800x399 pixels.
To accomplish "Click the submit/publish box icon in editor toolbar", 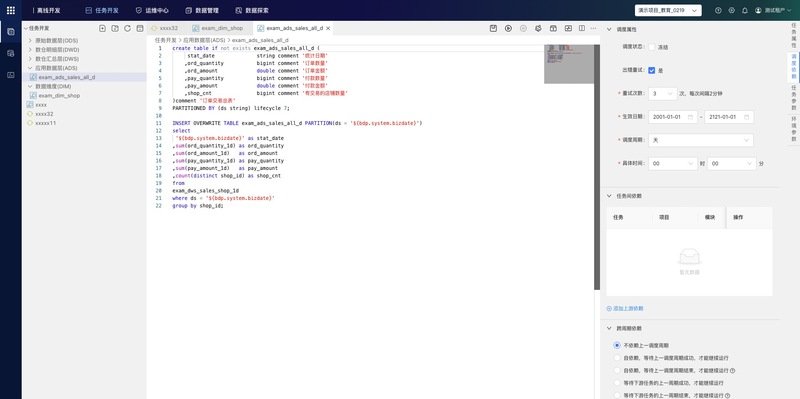I will [x=553, y=29].
